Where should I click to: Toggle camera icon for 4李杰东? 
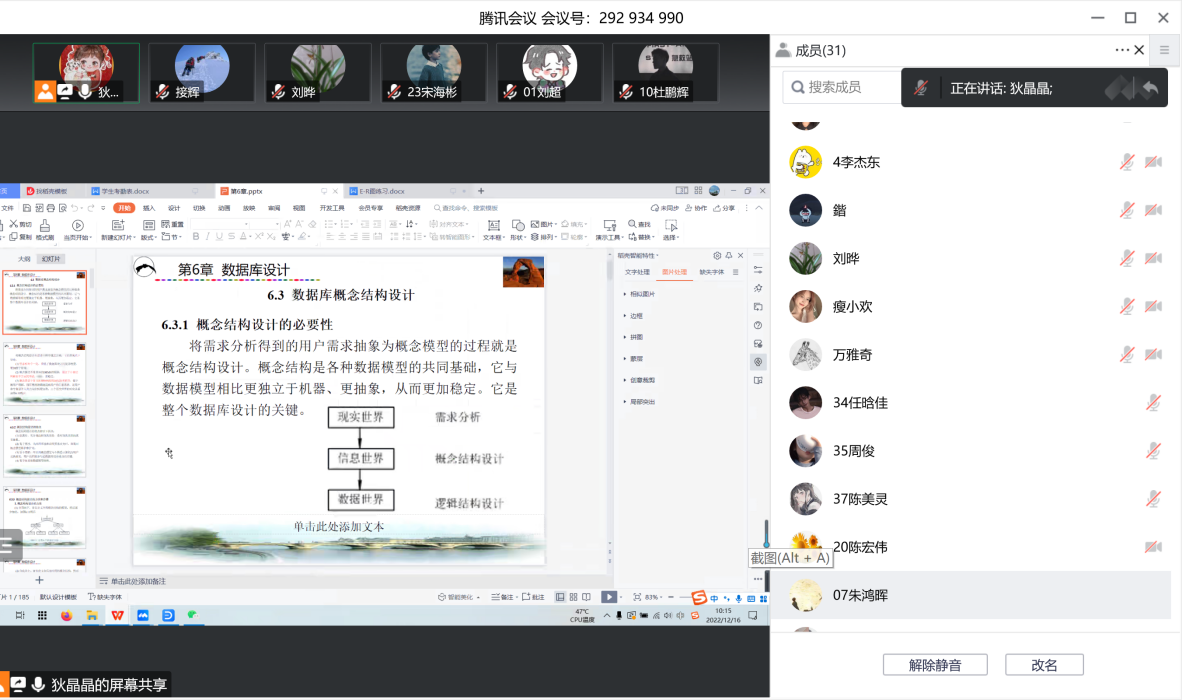coord(1153,162)
